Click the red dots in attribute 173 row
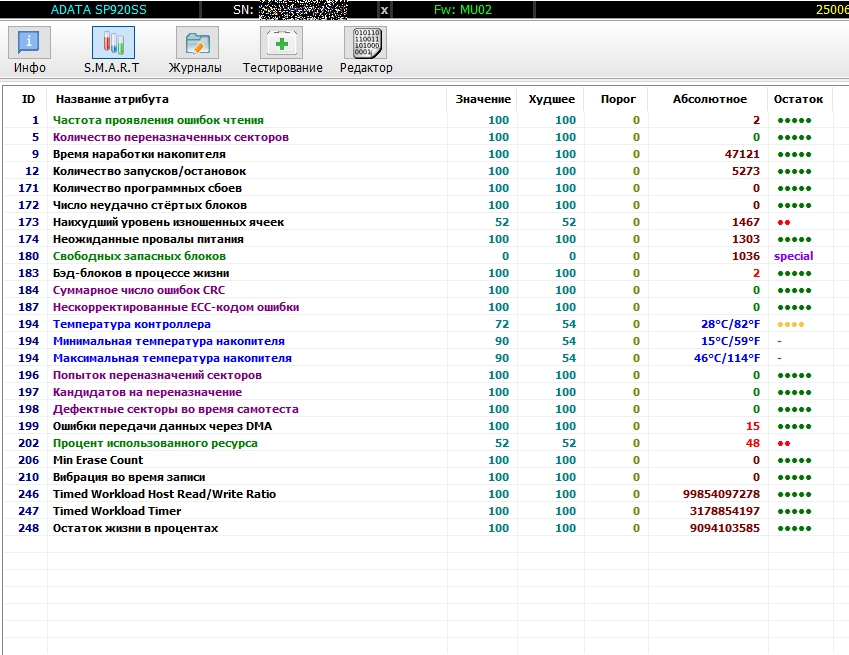The image size is (849, 655). click(783, 222)
